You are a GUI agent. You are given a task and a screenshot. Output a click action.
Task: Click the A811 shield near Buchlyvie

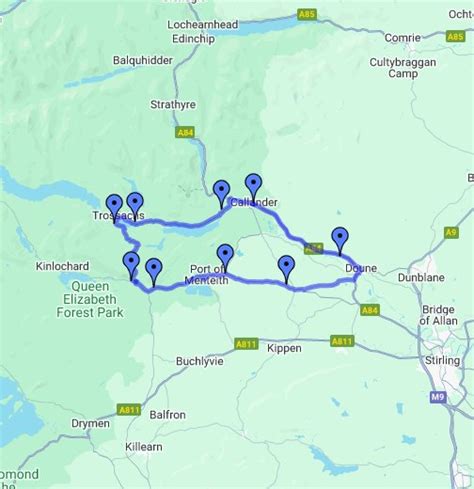pyautogui.click(x=246, y=344)
